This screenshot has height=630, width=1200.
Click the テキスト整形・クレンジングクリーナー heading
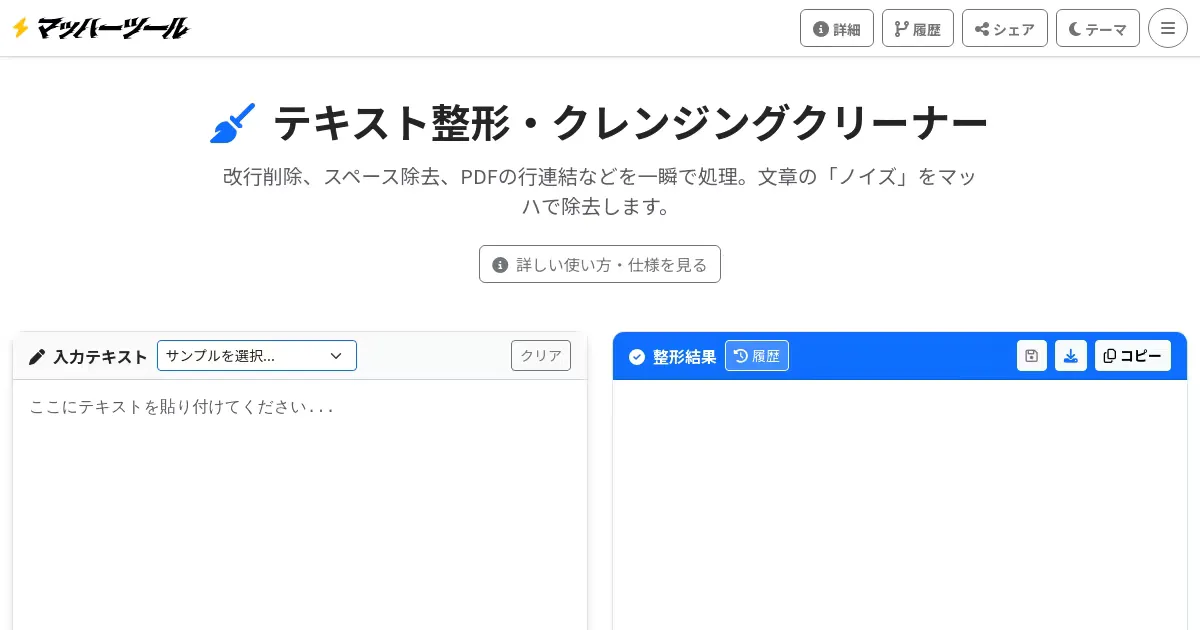(x=630, y=123)
